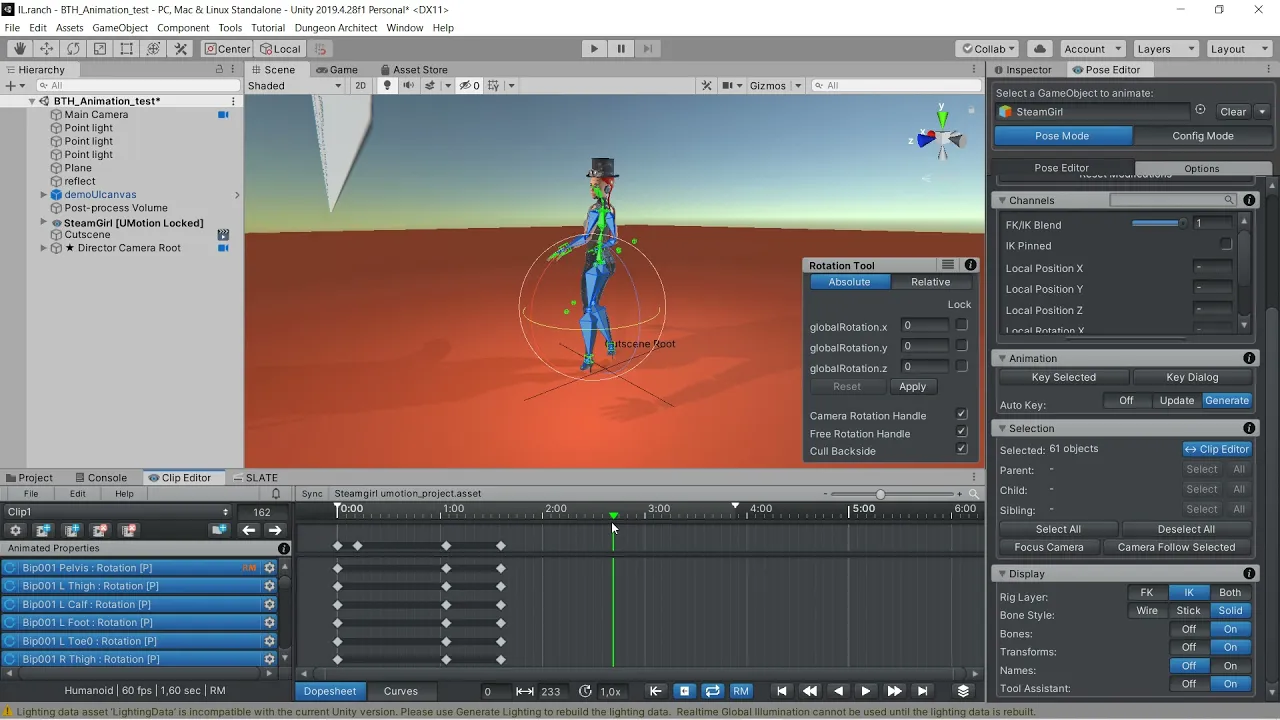1280x720 pixels.
Task: Play clip backward in Clip Editor
Action: 838,691
